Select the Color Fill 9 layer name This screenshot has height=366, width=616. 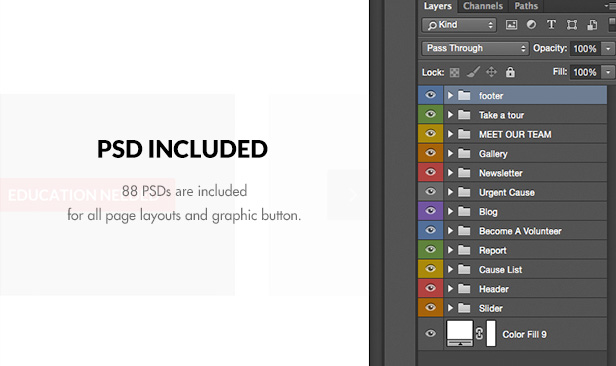coord(524,334)
